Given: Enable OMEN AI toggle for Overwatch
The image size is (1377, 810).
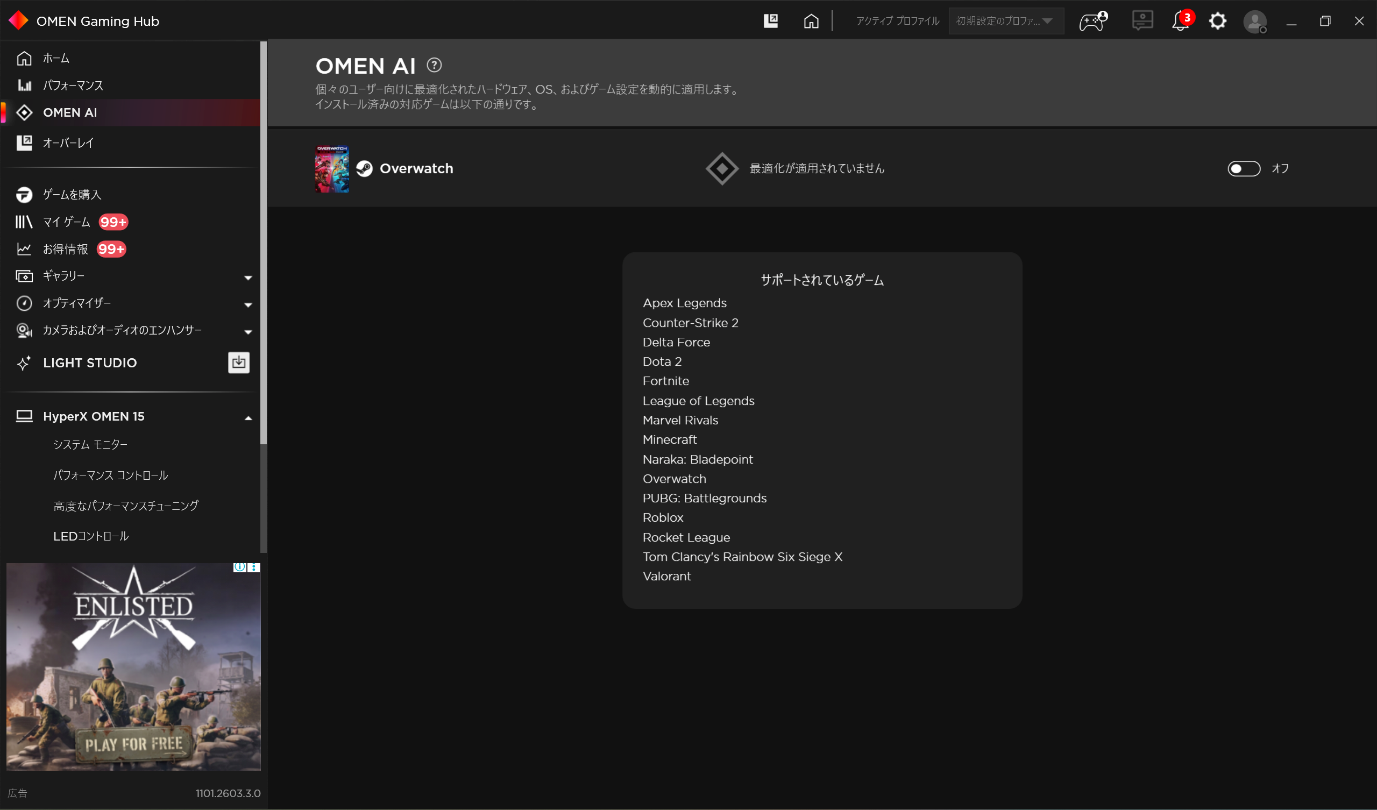Looking at the screenshot, I should point(1244,169).
